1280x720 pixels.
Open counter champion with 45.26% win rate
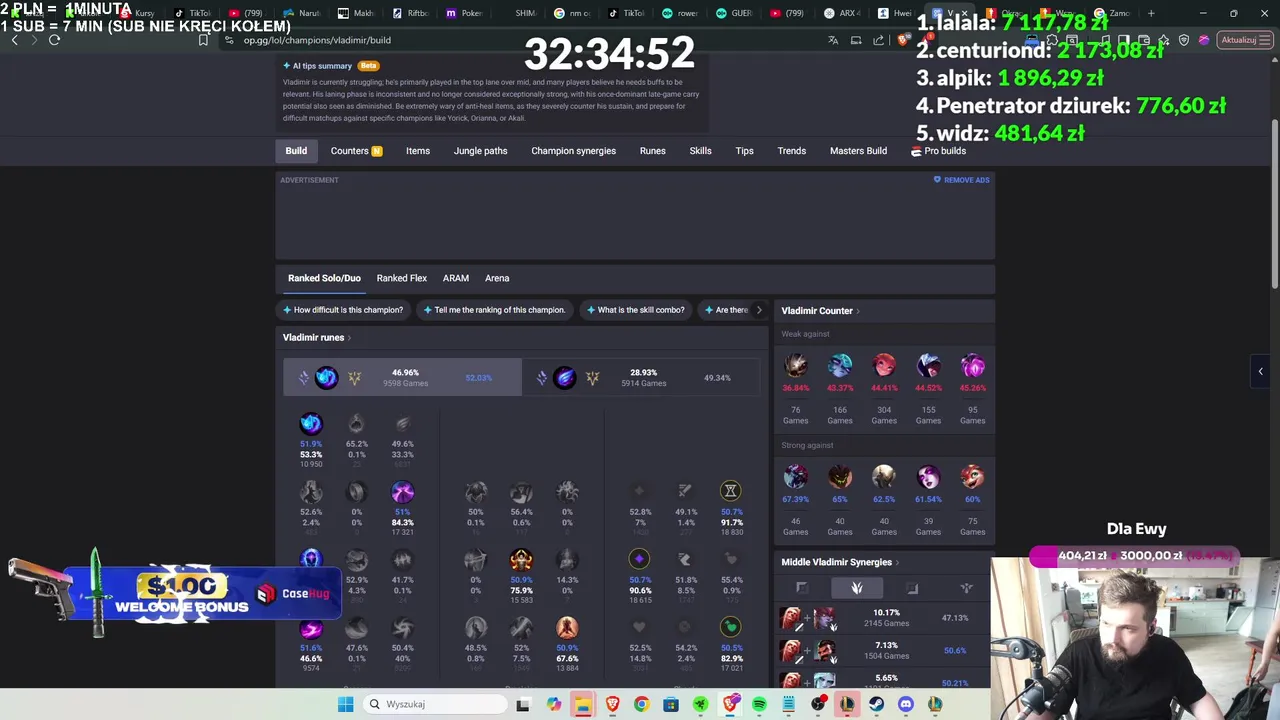click(973, 365)
